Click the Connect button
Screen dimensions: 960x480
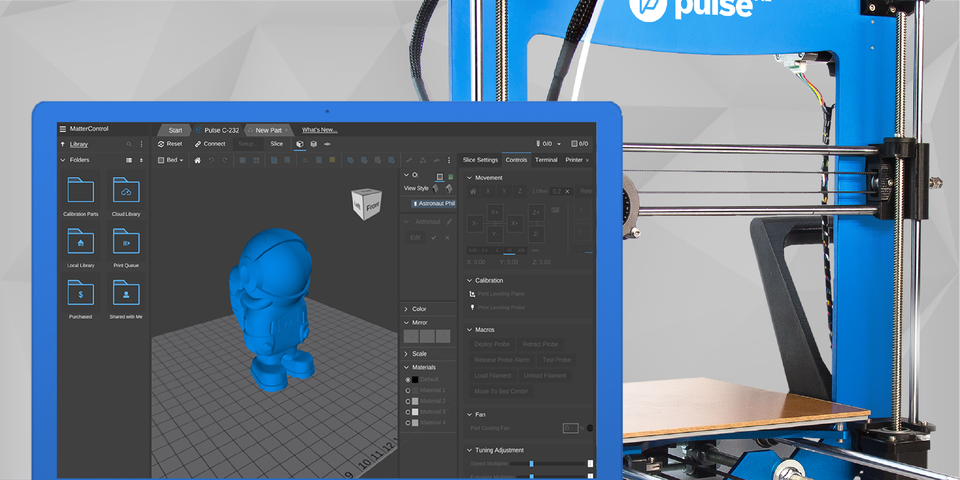[x=210, y=144]
